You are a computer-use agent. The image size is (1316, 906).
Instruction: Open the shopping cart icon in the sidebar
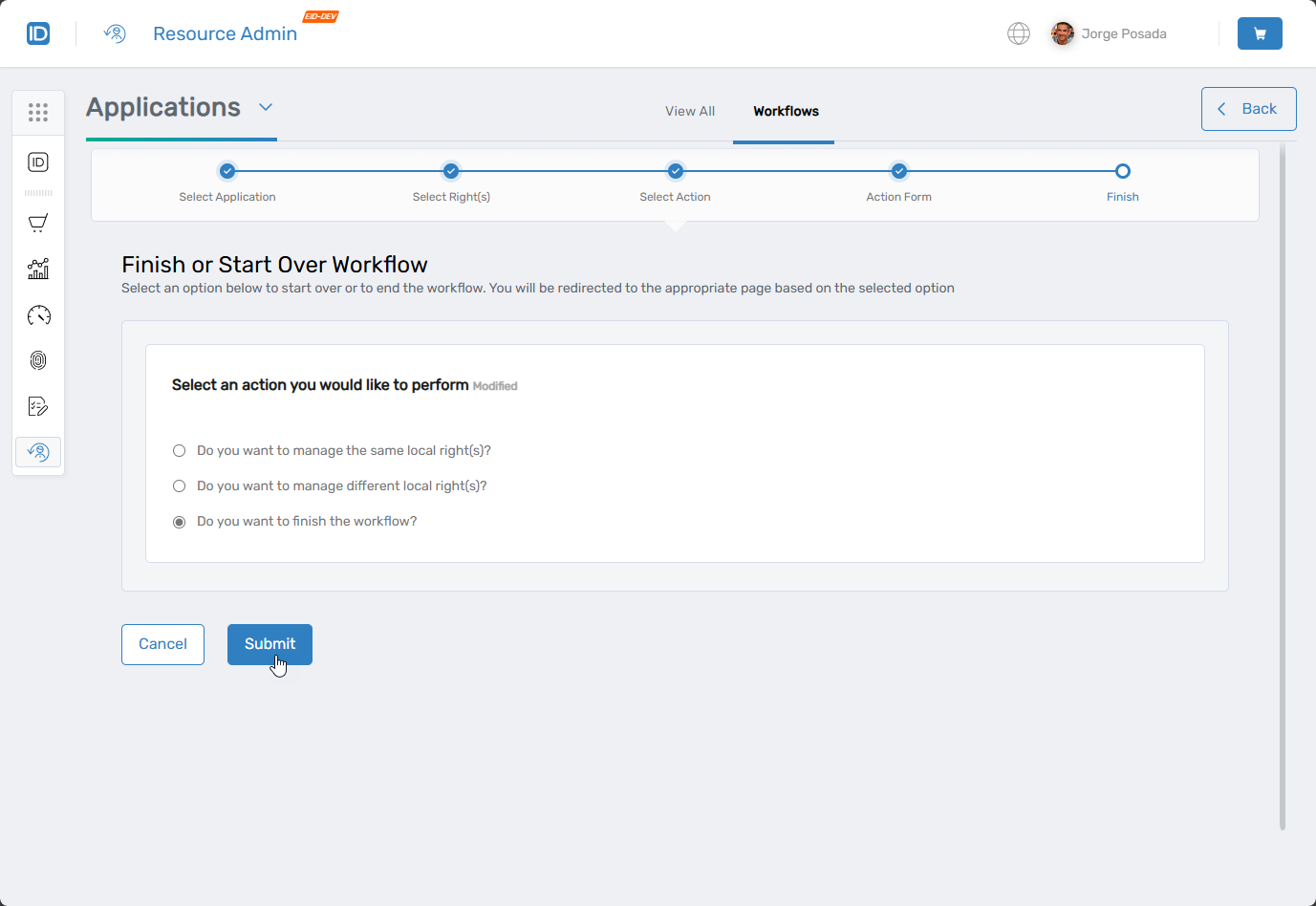tap(38, 223)
